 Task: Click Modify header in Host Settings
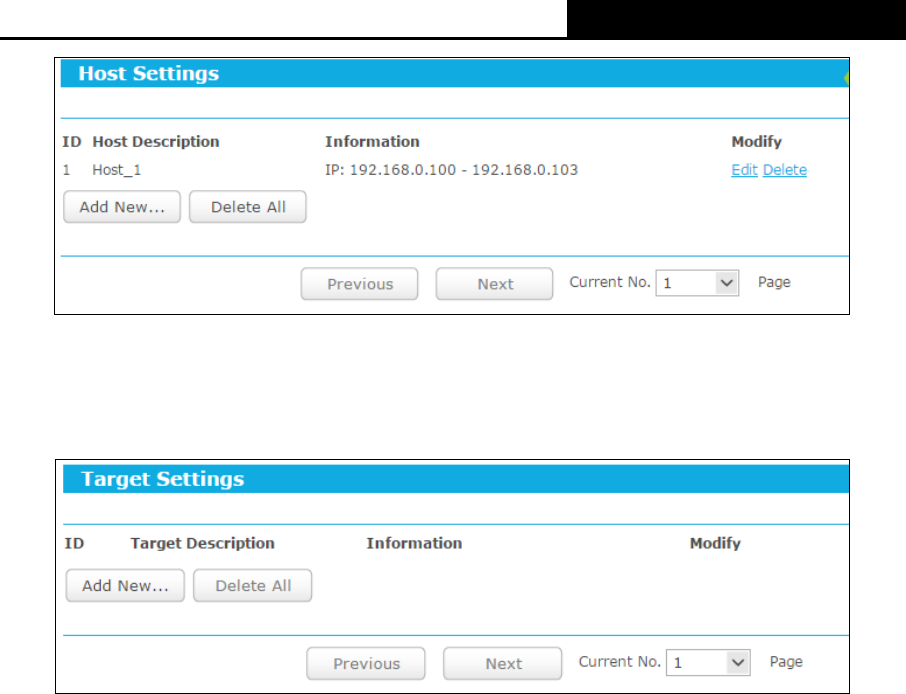tap(756, 142)
